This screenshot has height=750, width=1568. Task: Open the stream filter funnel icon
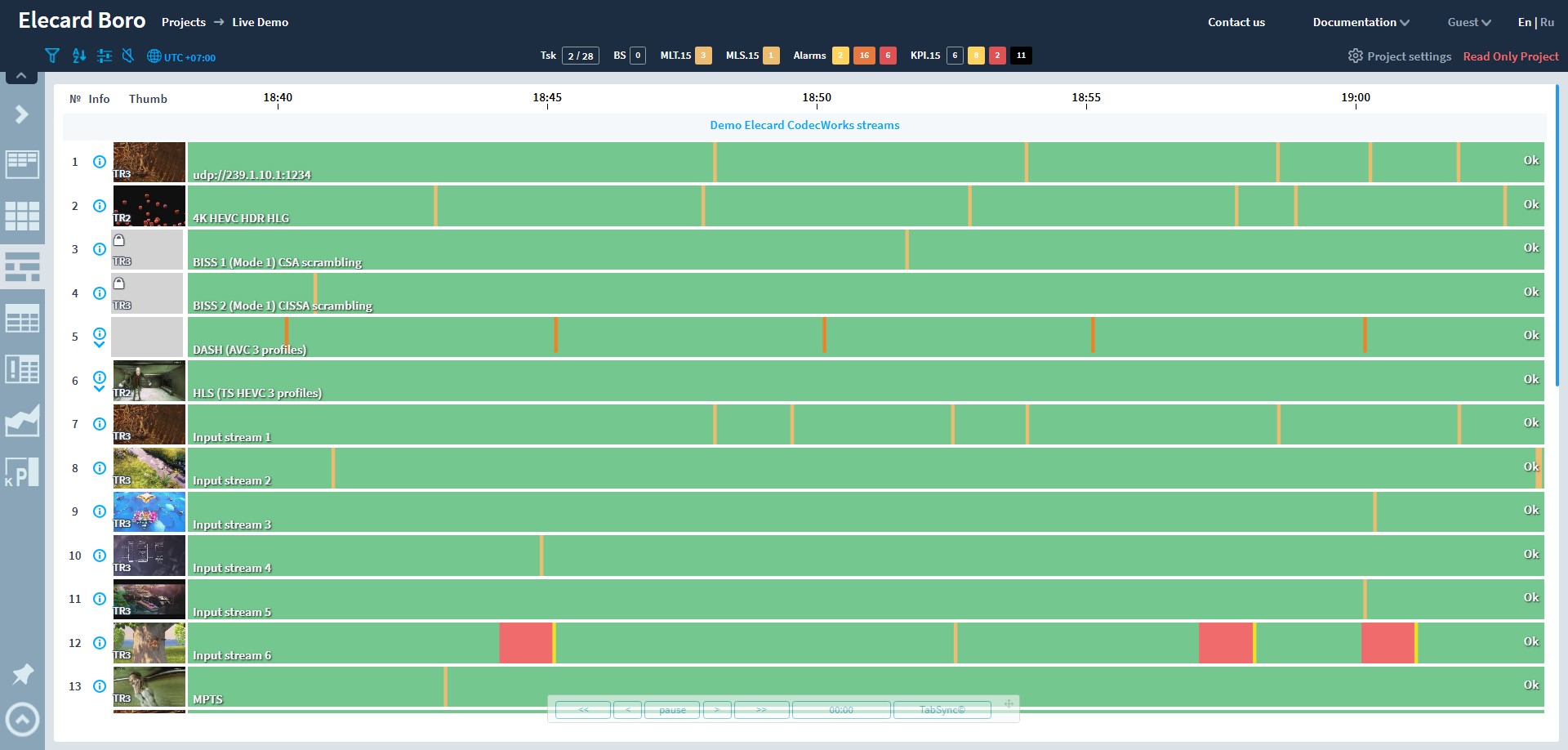[x=52, y=56]
